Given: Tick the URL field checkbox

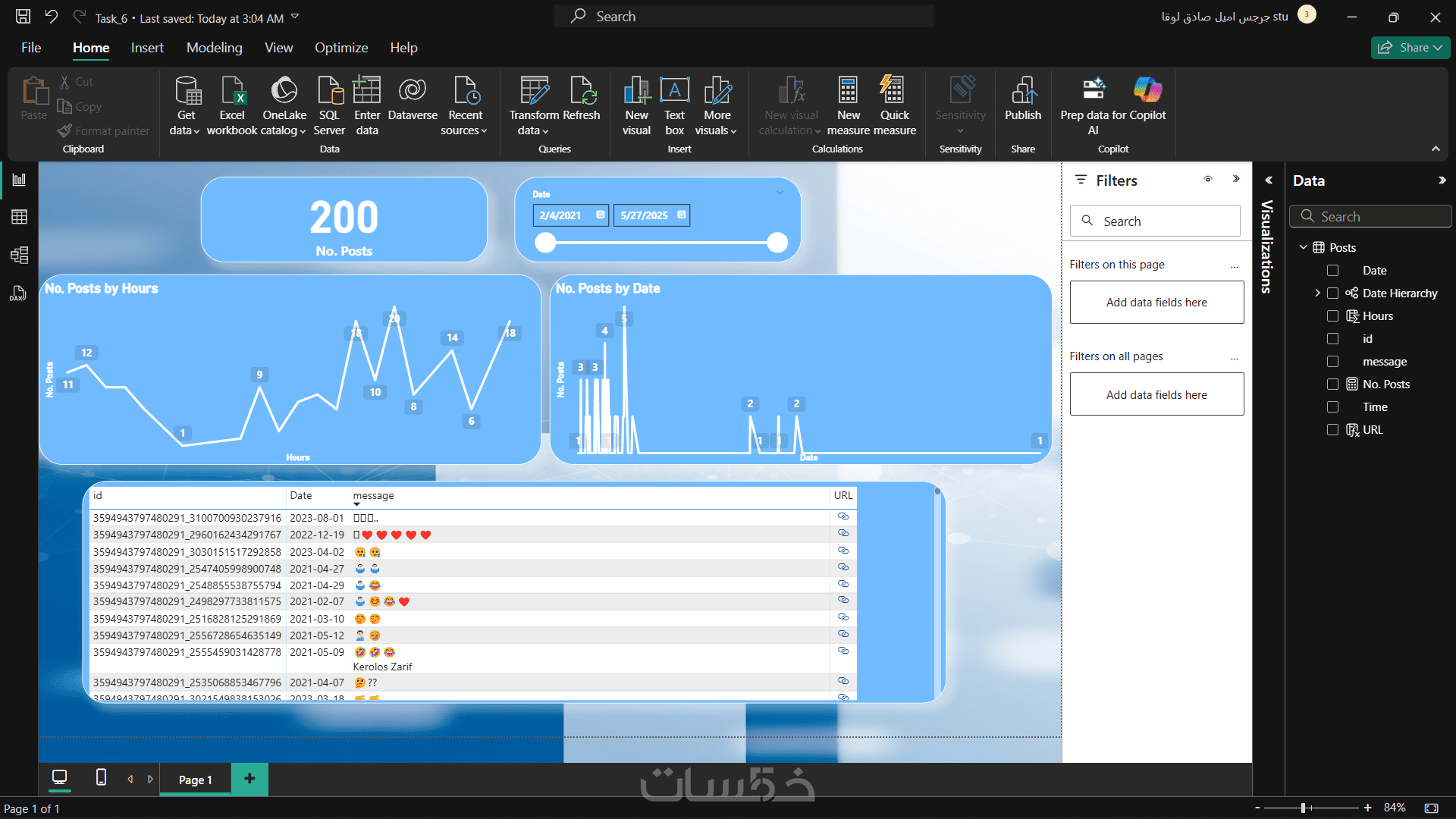Looking at the screenshot, I should tap(1332, 430).
